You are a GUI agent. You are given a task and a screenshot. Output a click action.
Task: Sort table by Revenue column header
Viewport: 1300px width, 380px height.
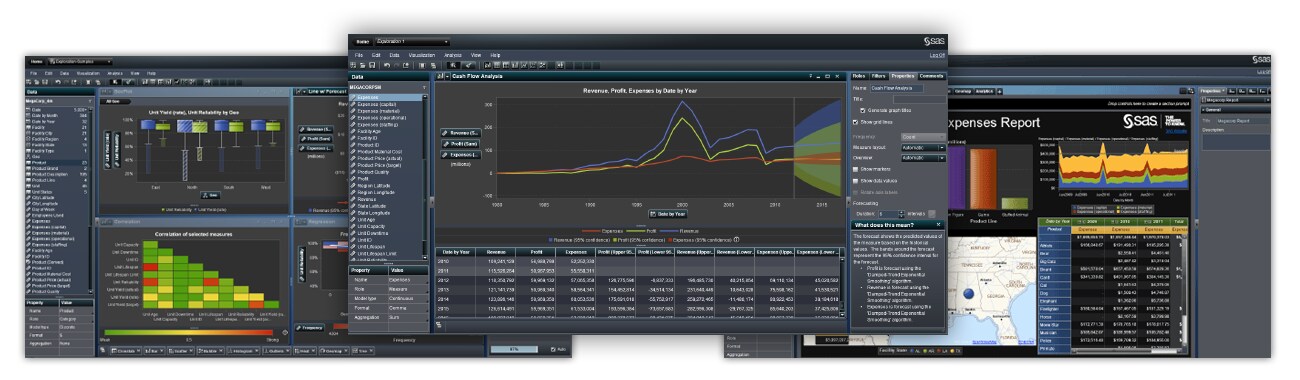(x=496, y=251)
